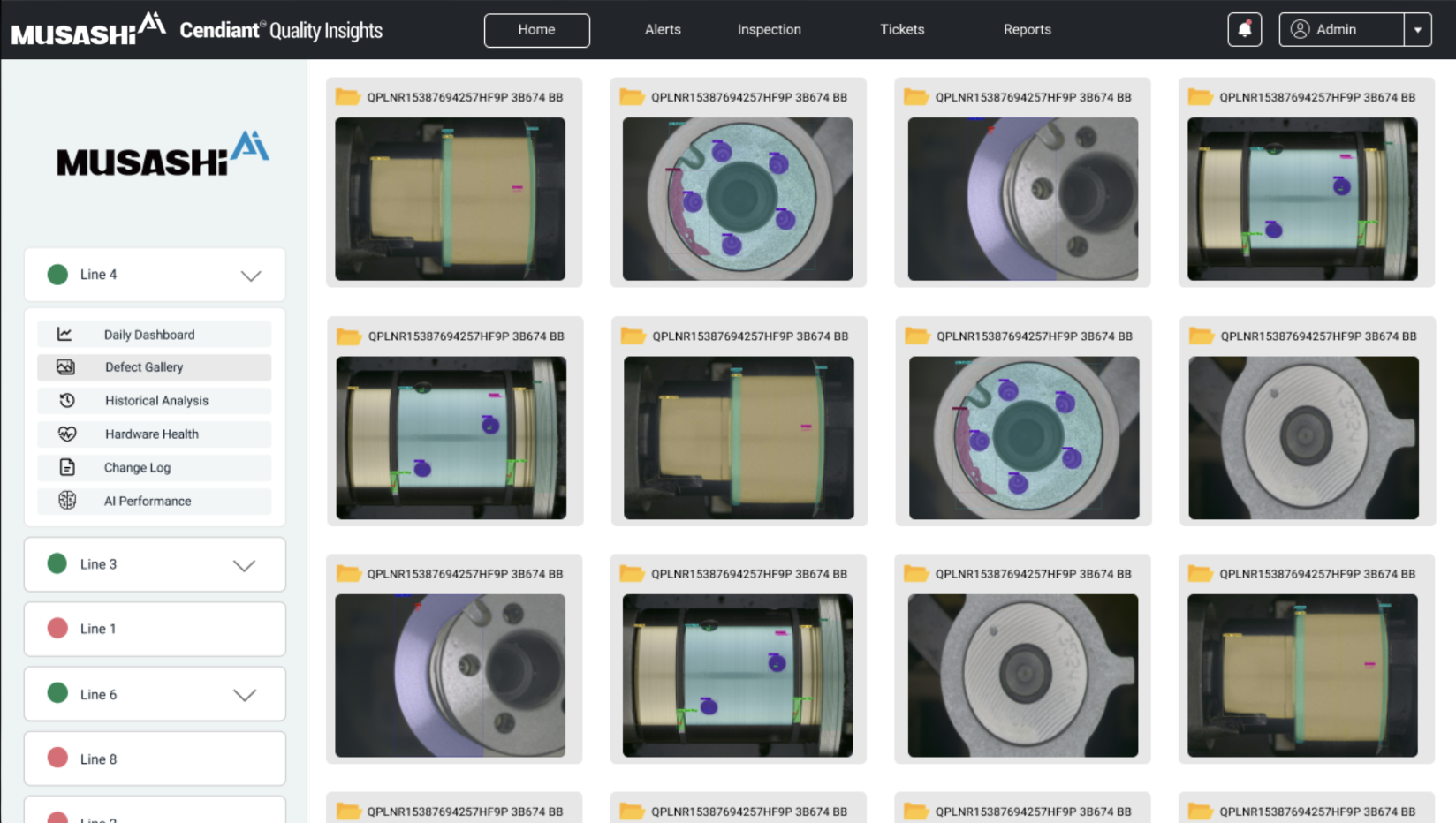Click the Admin user avatar icon
This screenshot has width=1456, height=823.
[x=1300, y=29]
